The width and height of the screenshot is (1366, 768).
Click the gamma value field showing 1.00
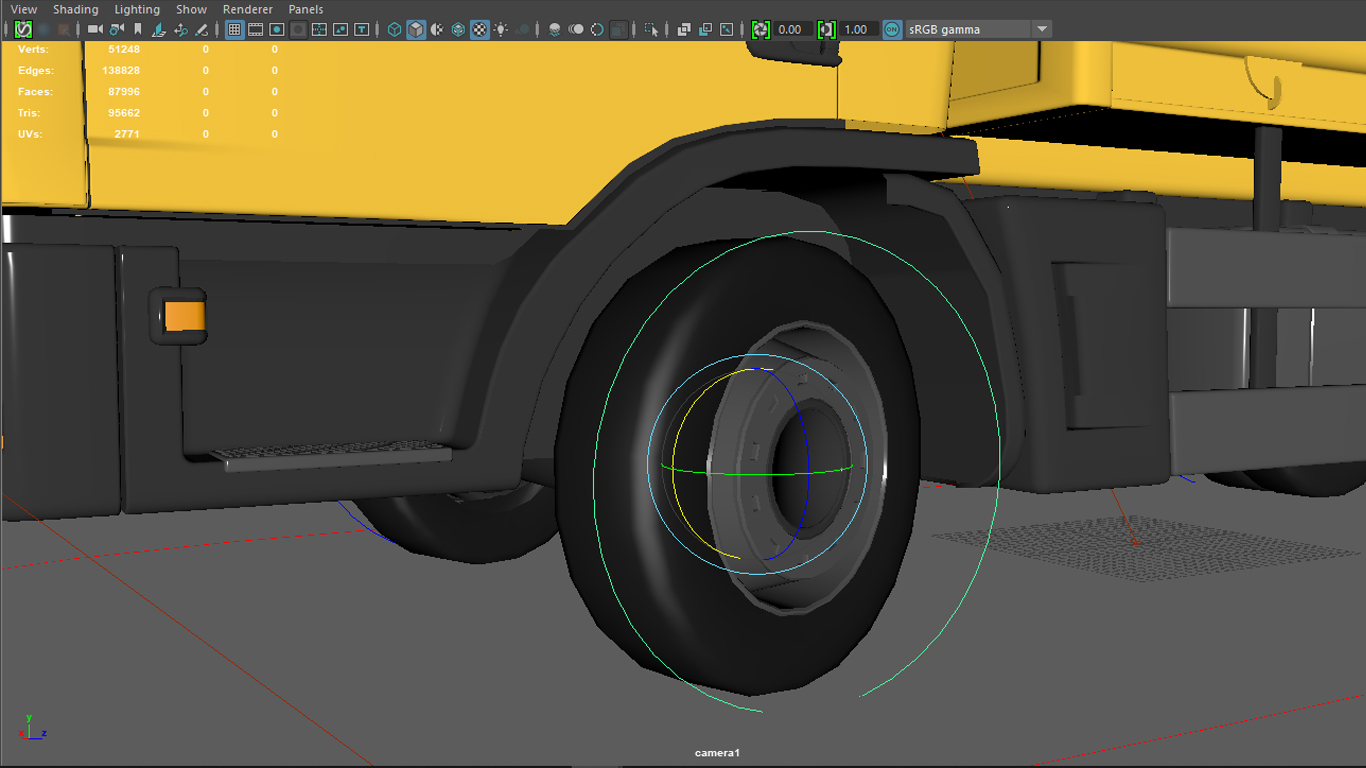[856, 30]
